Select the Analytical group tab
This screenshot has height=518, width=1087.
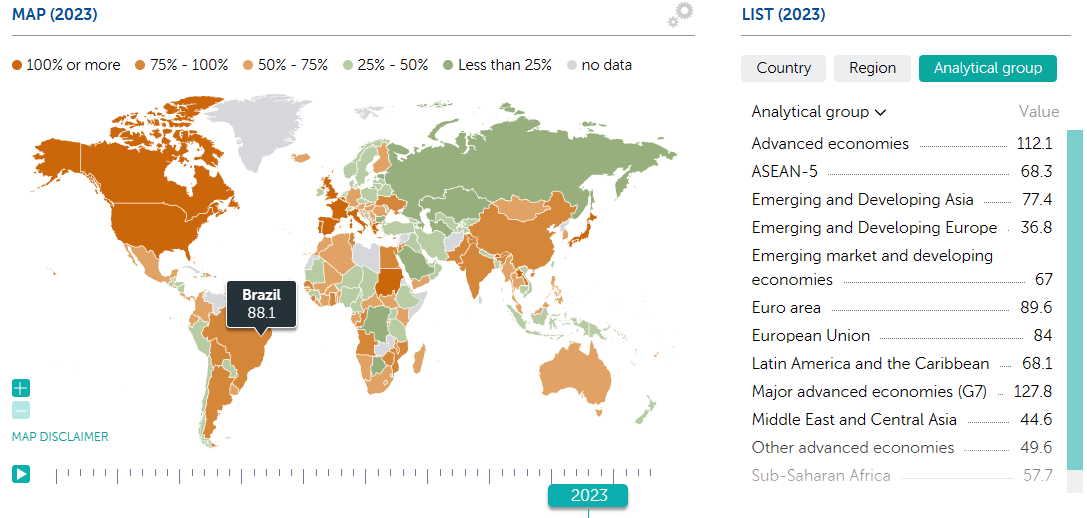click(987, 68)
